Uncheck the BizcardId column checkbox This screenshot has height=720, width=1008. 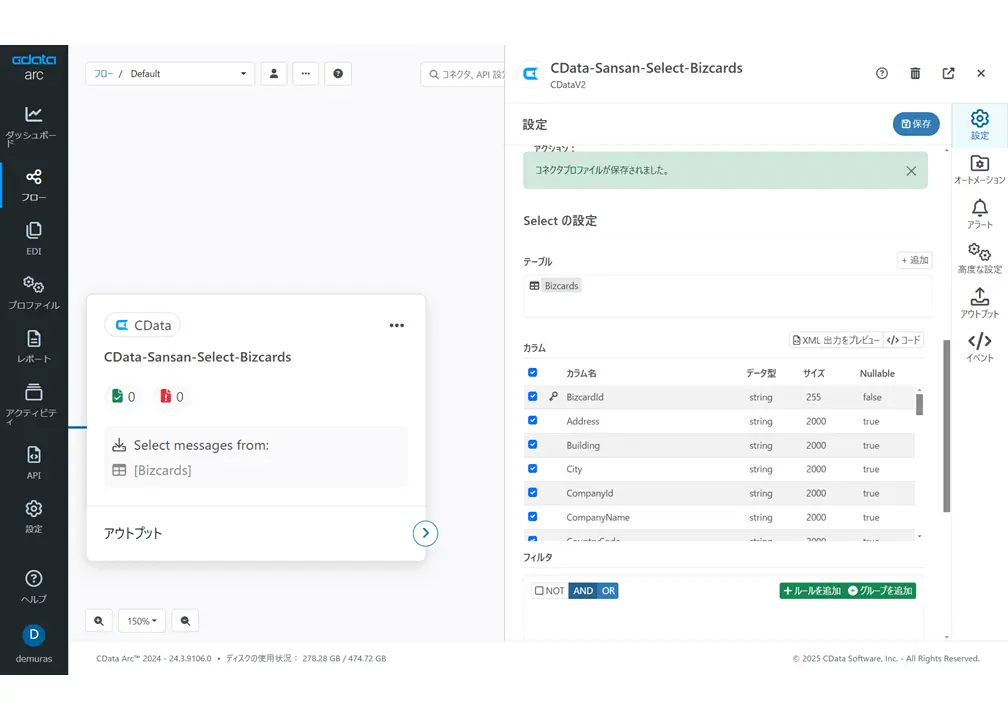pyautogui.click(x=532, y=396)
